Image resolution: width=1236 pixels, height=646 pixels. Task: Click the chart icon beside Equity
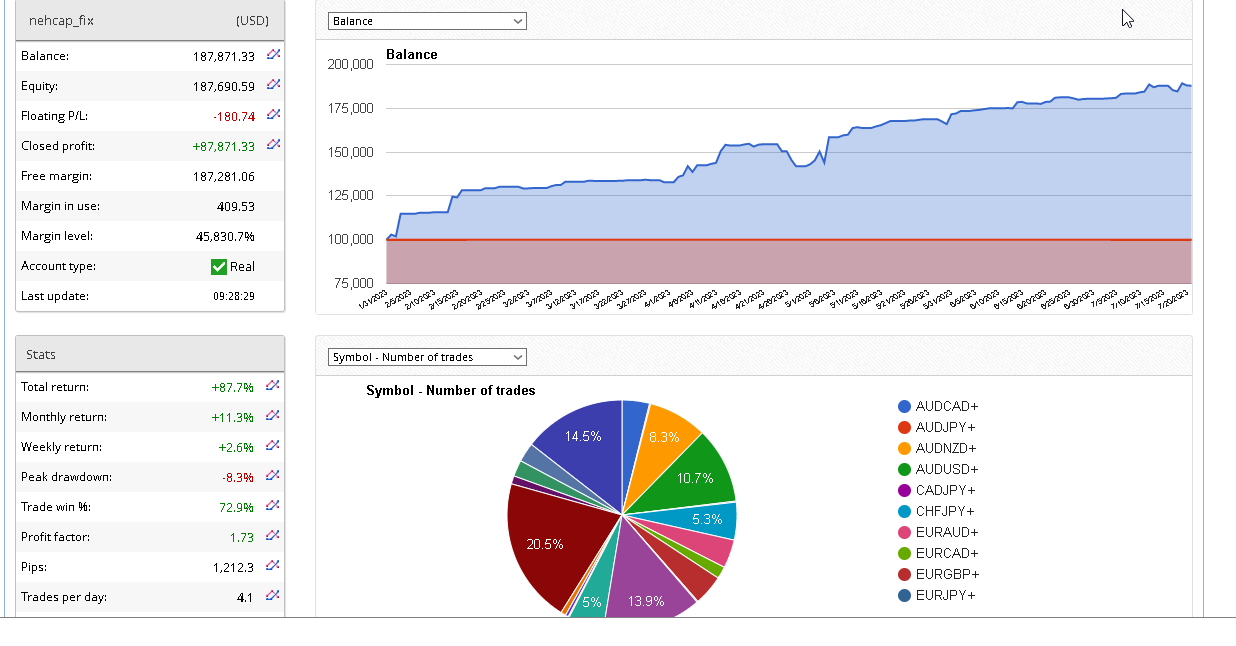tap(273, 85)
